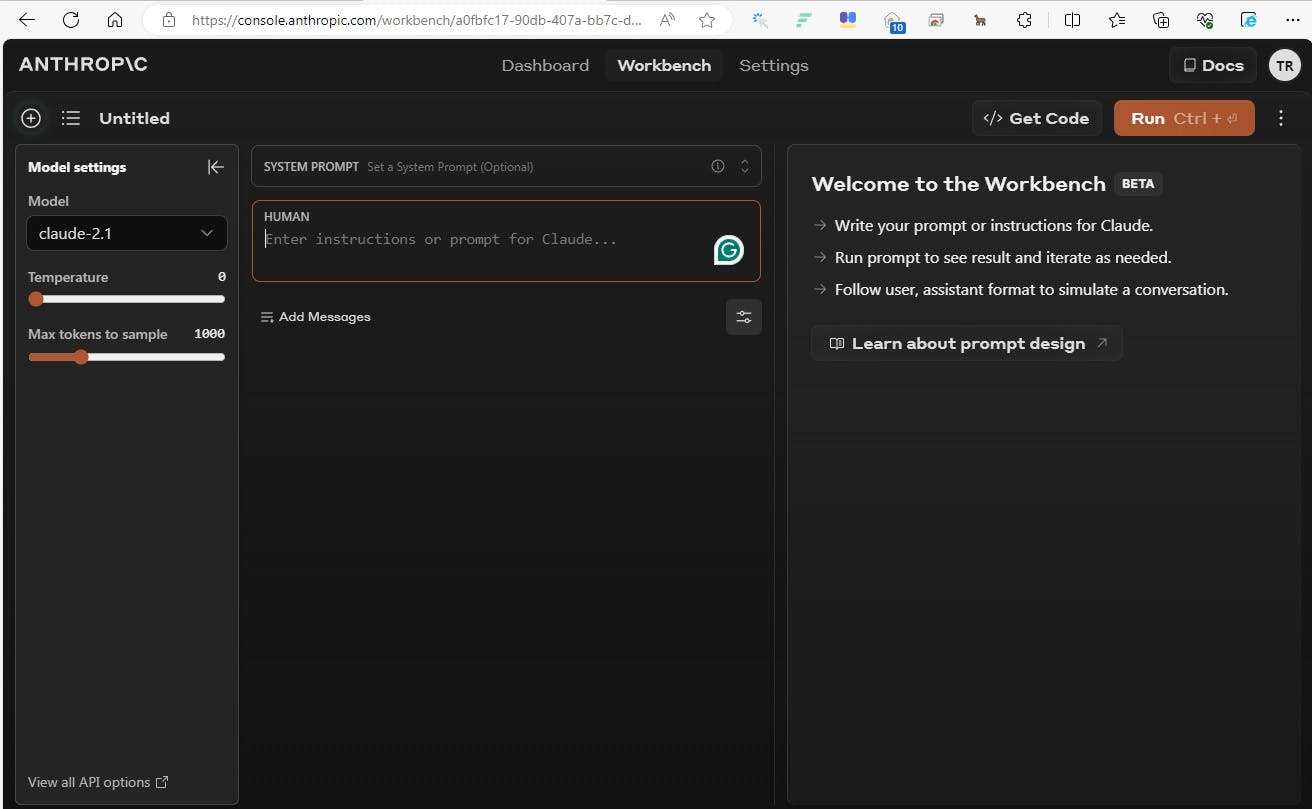
Task: Collapse the Model settings panel
Action: (215, 167)
